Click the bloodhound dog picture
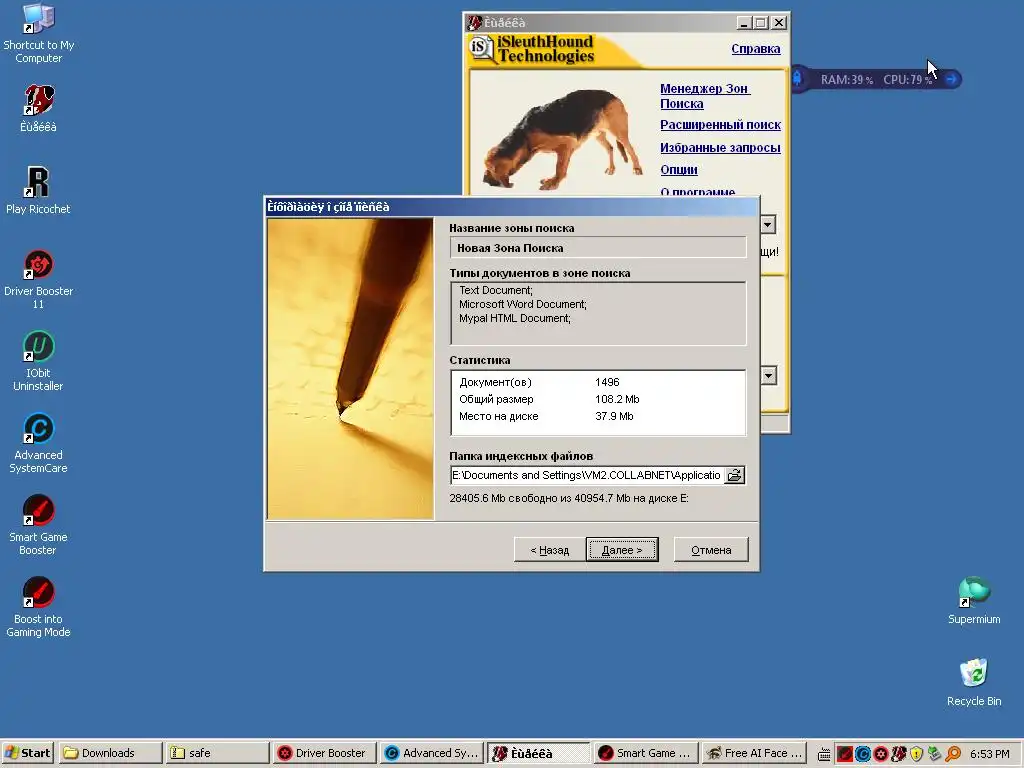 pos(563,140)
